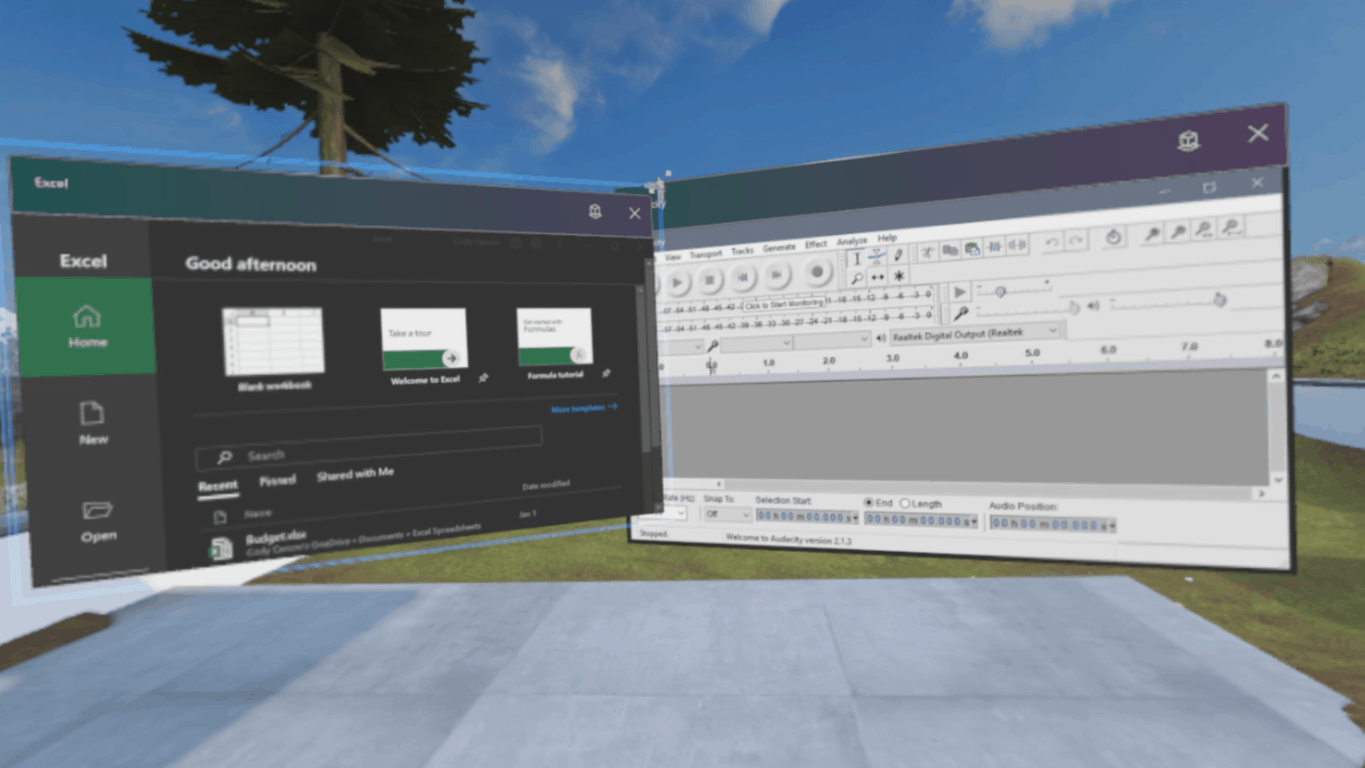Open the Selection Start time format arrow
Viewport: 1365px width, 768px height.
click(855, 517)
